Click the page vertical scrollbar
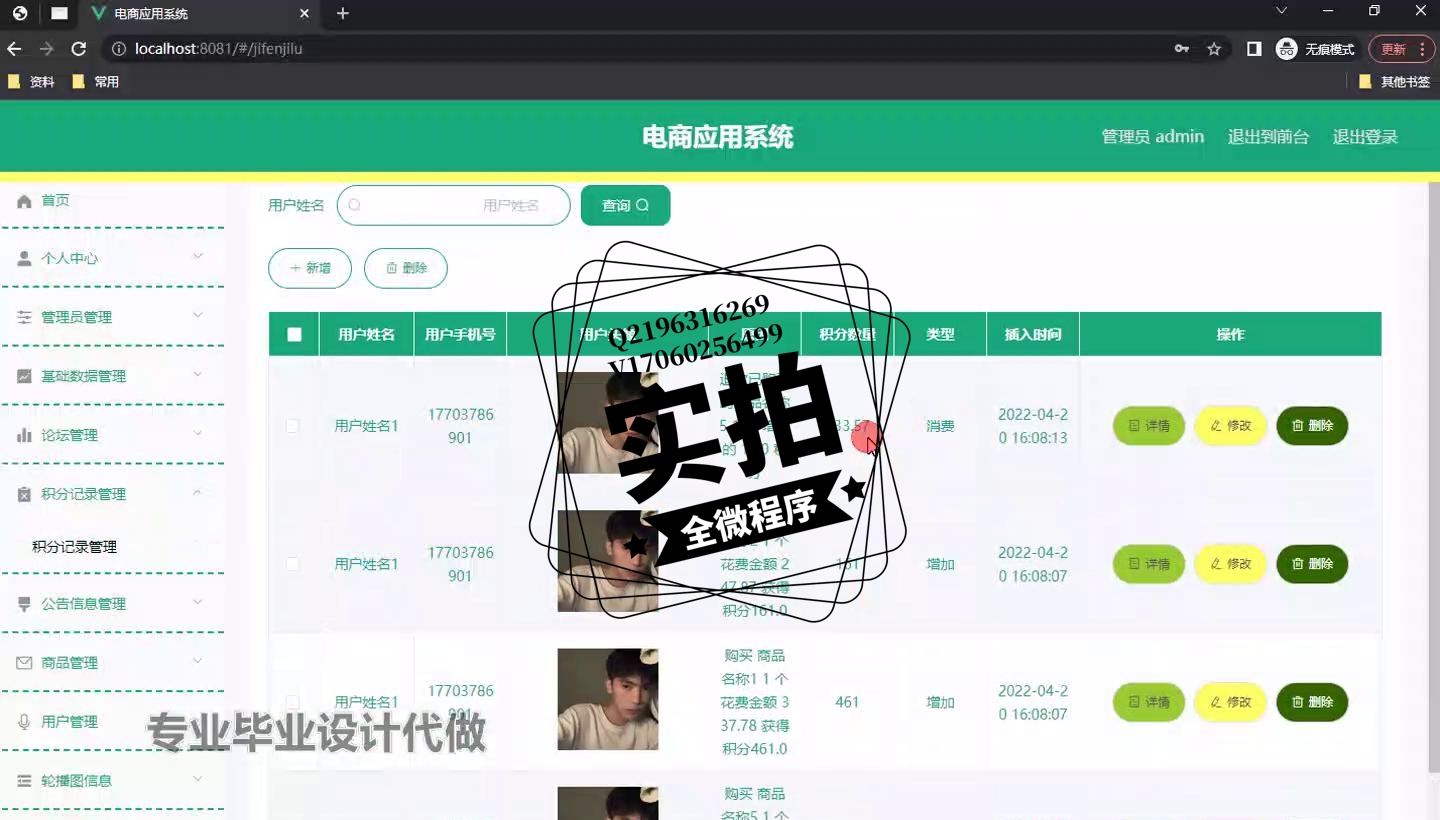The height and width of the screenshot is (820, 1440). point(1434,477)
